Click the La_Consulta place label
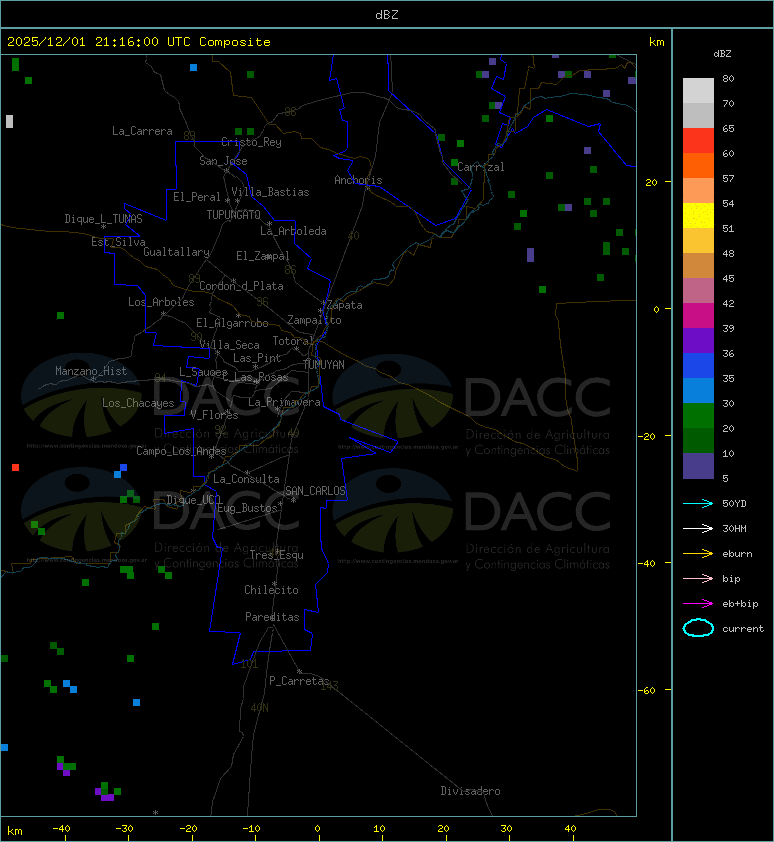 pos(247,479)
